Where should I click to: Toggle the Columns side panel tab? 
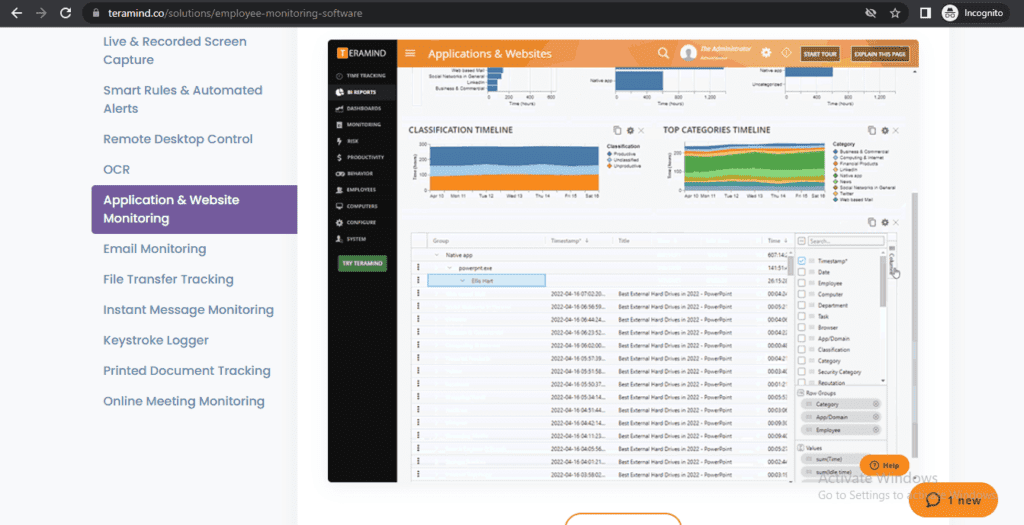tap(892, 262)
